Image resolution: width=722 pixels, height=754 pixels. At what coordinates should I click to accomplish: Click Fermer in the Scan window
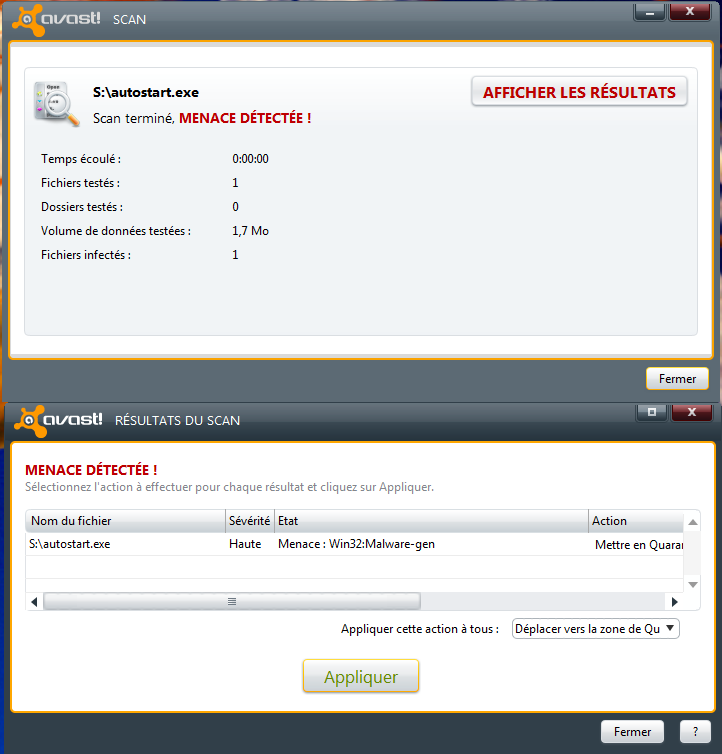coord(677,379)
